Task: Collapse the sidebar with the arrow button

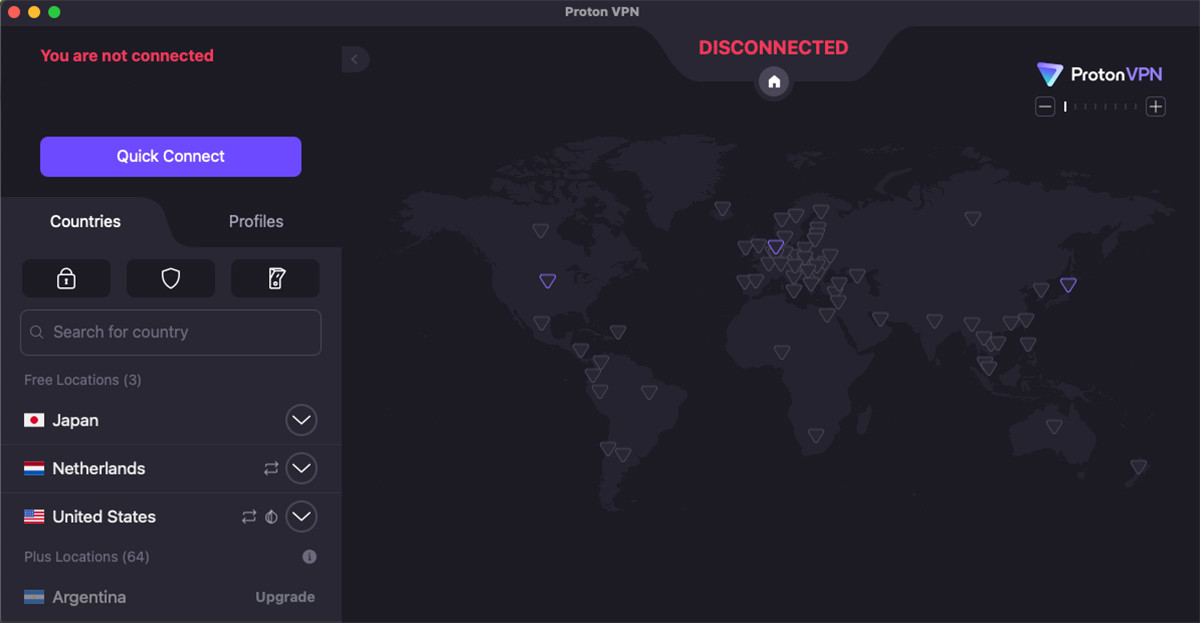Action: tap(355, 59)
